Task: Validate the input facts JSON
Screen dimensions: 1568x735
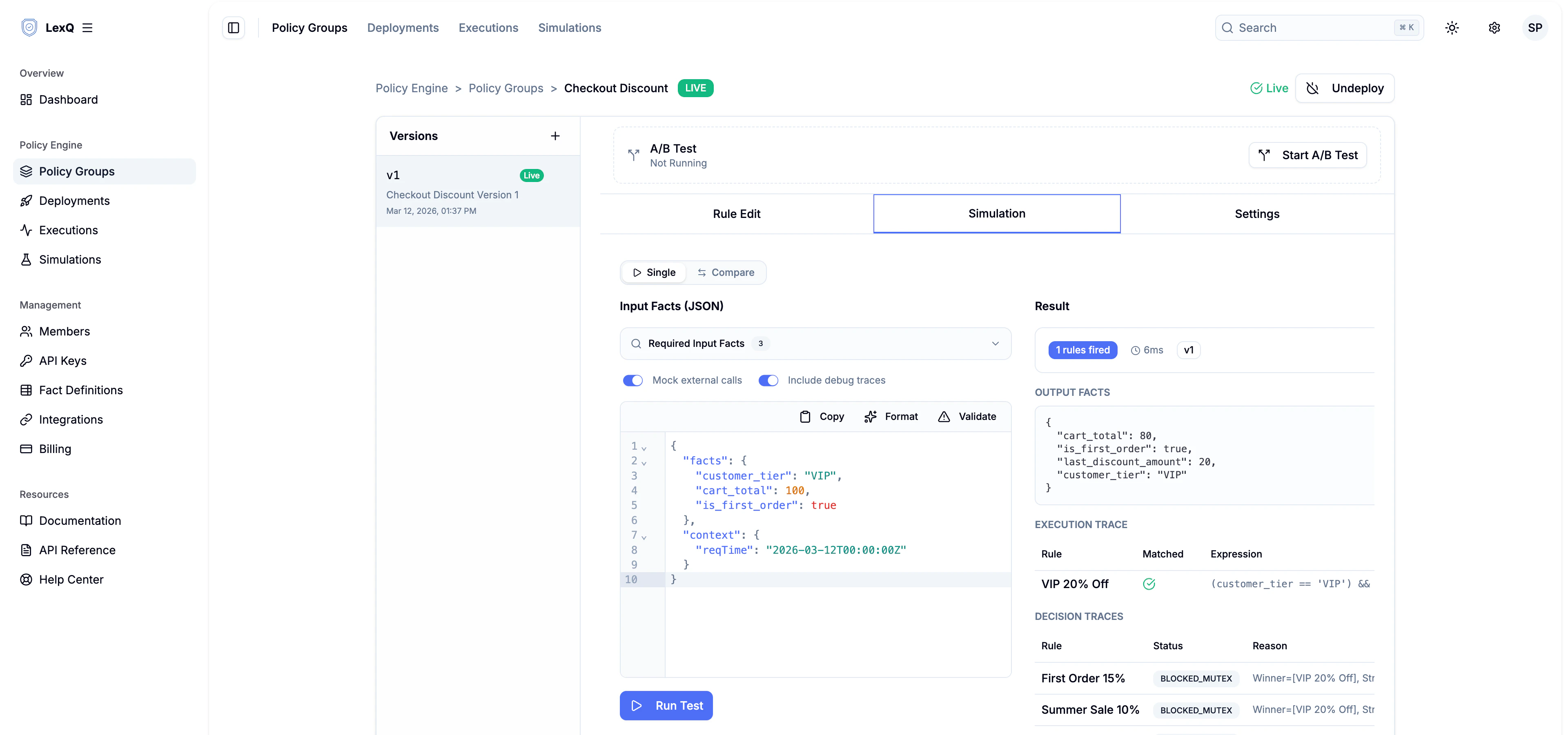Action: tap(967, 416)
